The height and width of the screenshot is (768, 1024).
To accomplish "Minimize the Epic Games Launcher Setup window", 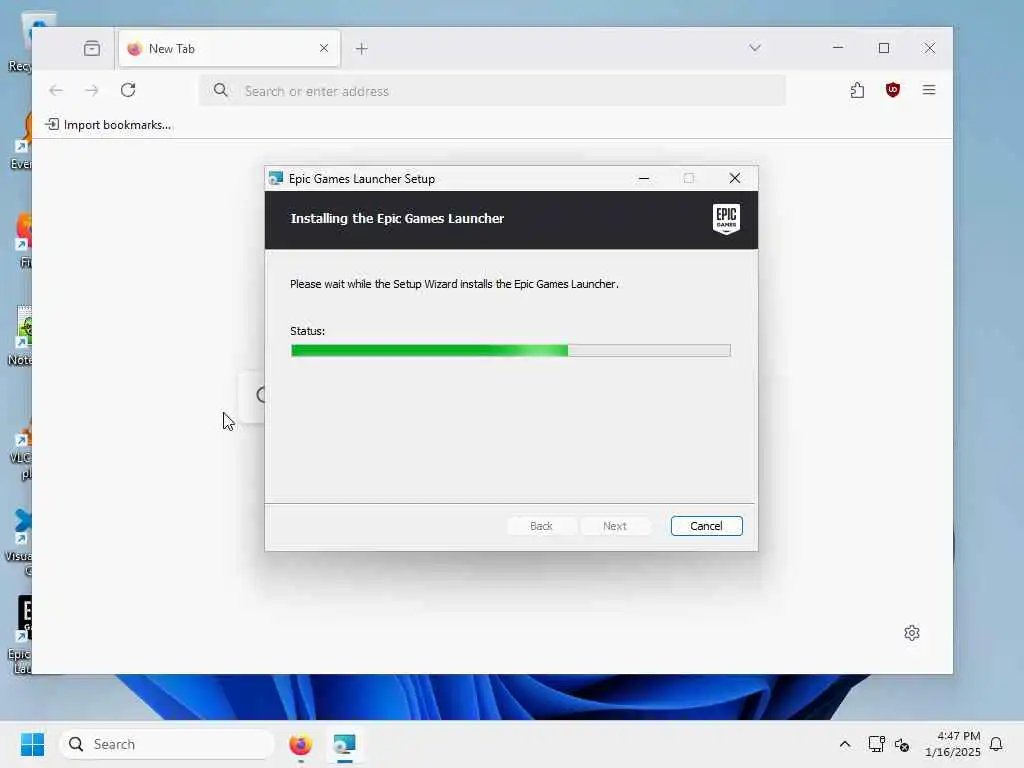I will pyautogui.click(x=643, y=178).
